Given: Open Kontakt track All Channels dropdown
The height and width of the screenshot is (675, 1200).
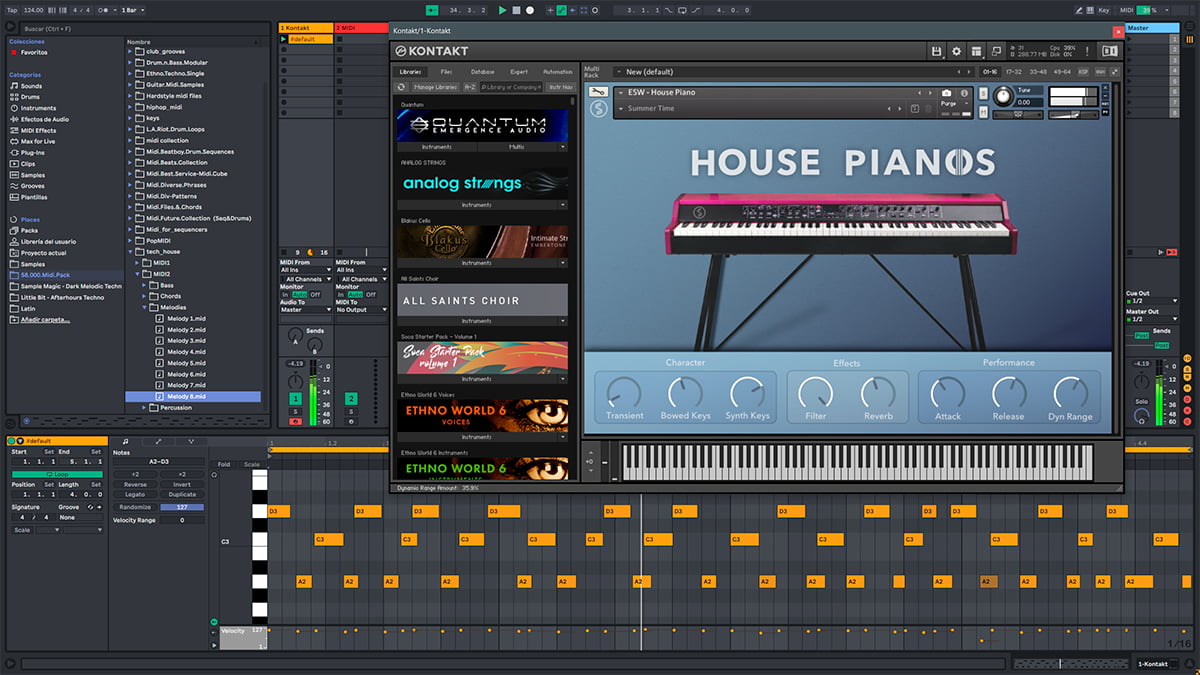Looking at the screenshot, I should (x=305, y=279).
